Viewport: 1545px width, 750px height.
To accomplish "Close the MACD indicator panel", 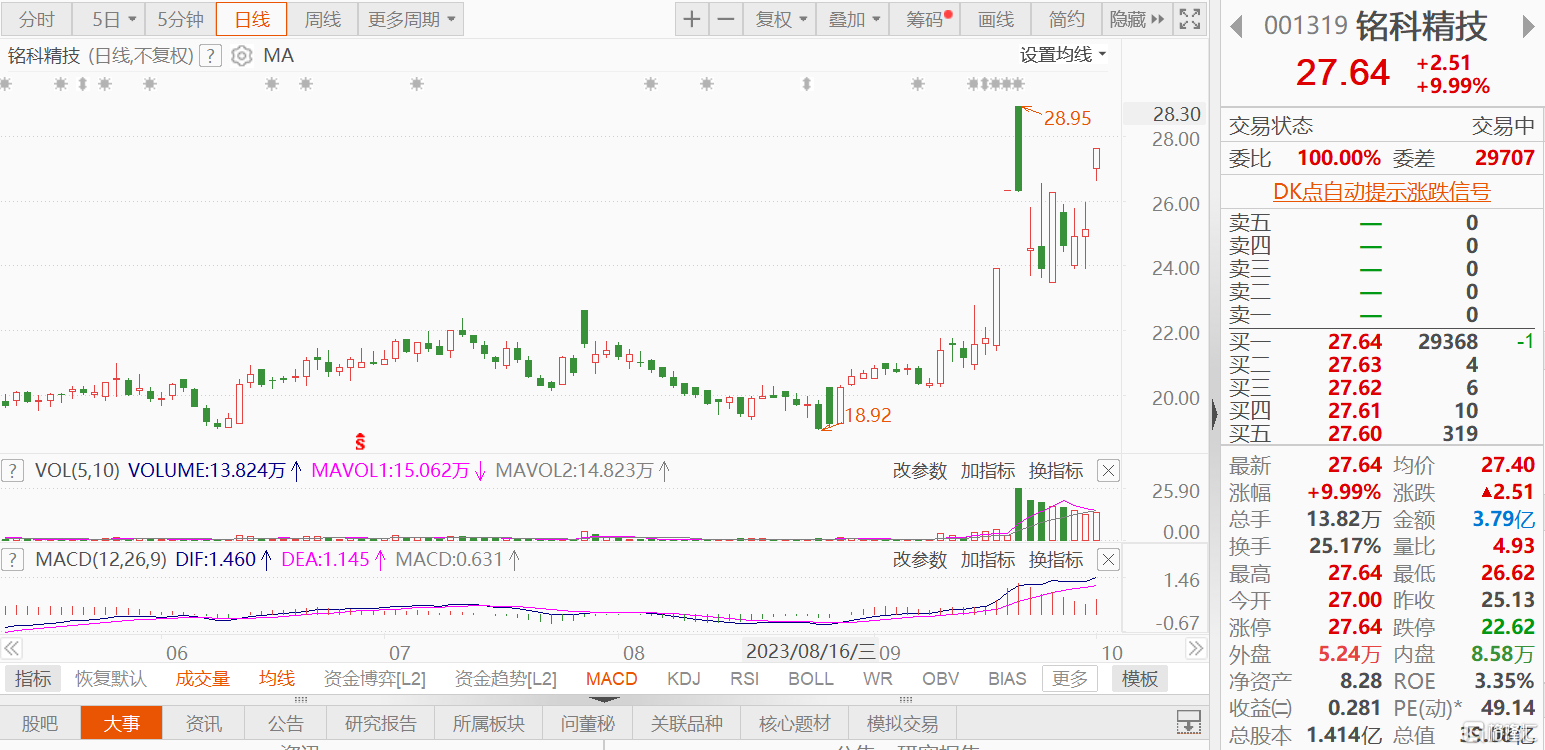I will [1108, 559].
